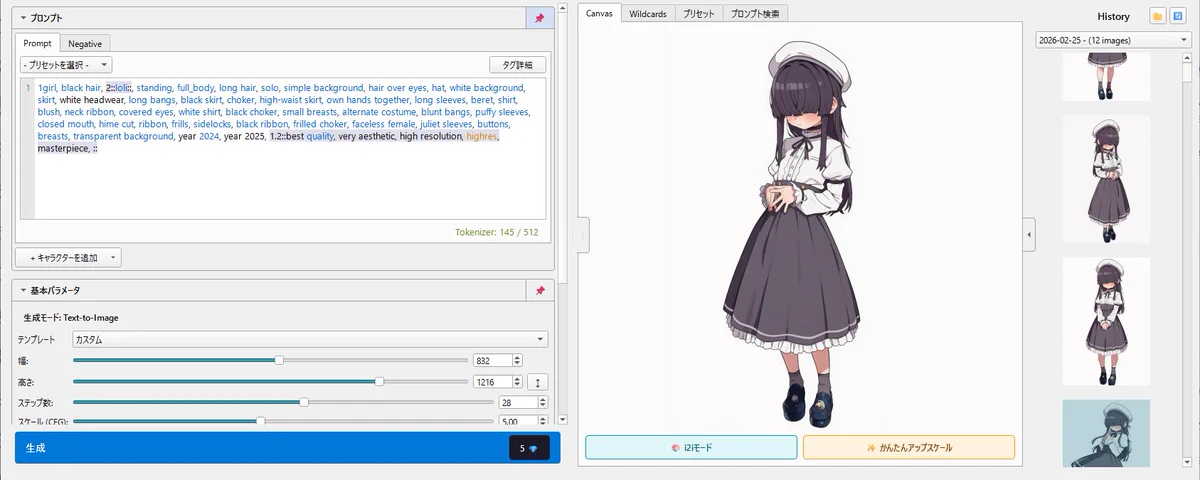The width and height of the screenshot is (1200, 480).
Task: Open the history date dropdown
Action: point(1113,40)
